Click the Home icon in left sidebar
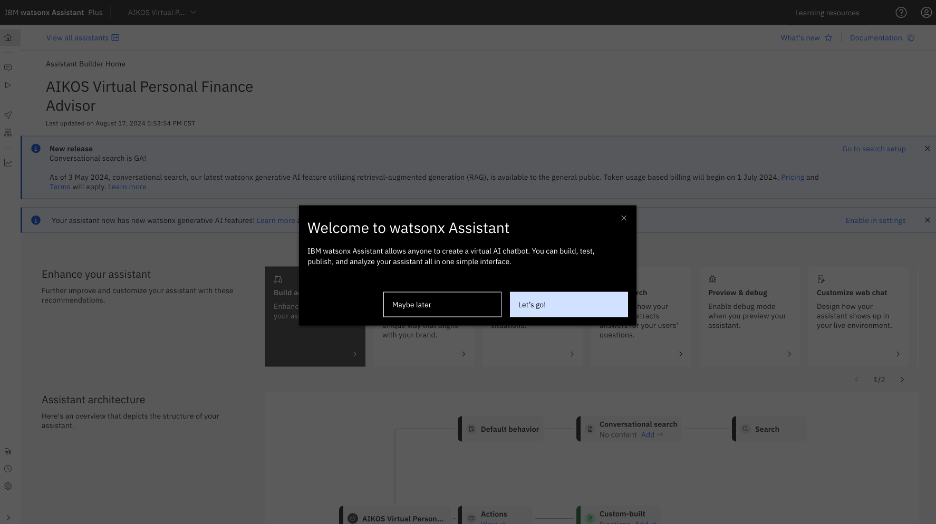 (8, 38)
